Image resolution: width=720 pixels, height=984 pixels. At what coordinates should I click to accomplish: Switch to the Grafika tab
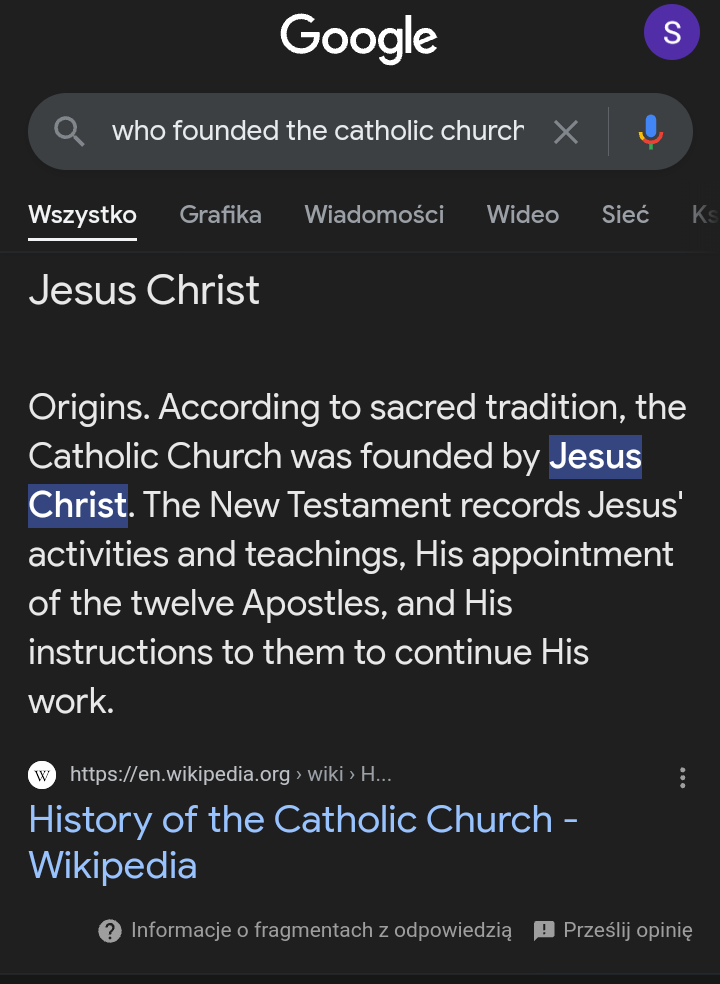[220, 214]
